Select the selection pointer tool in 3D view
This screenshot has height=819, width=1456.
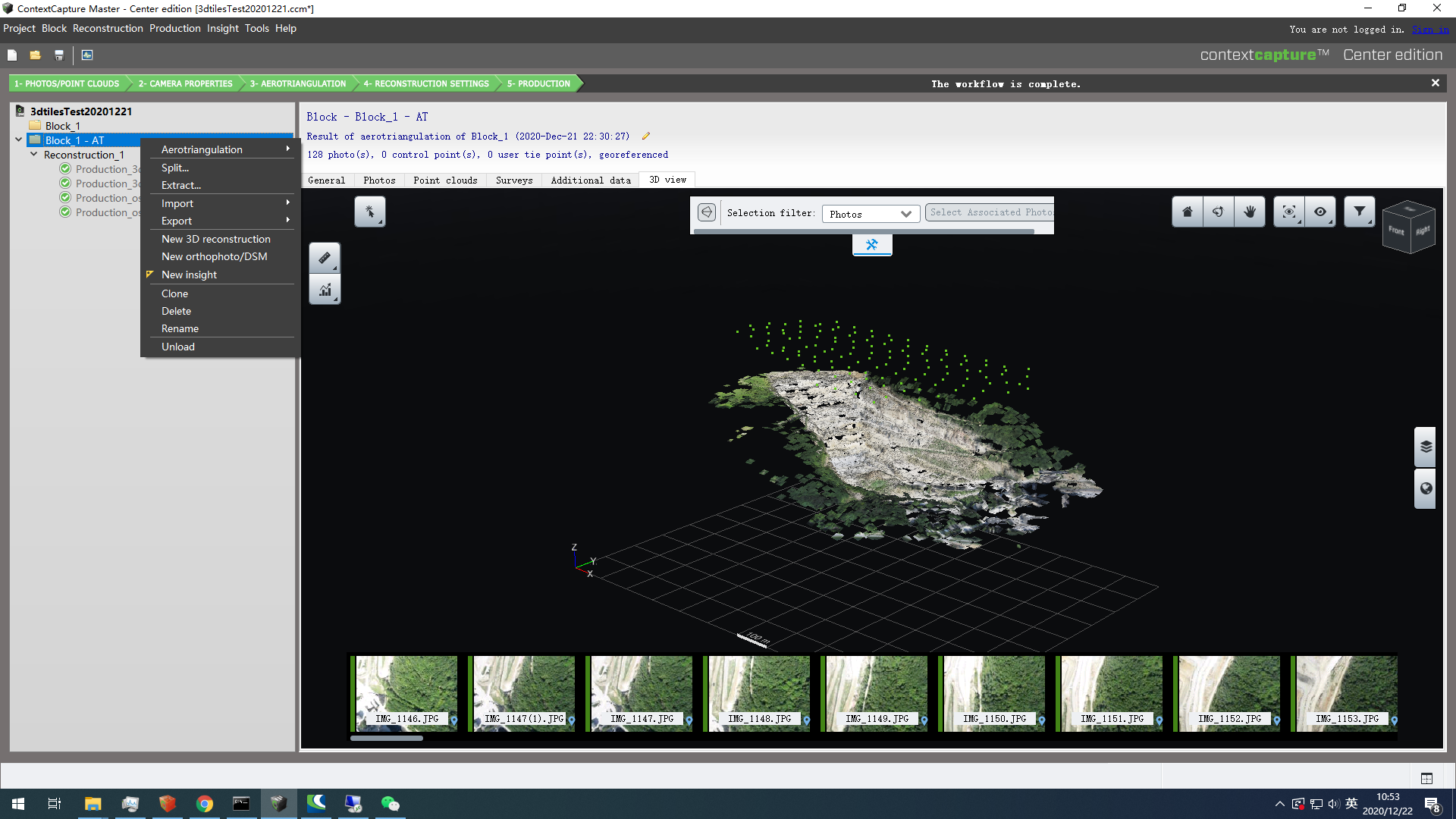point(370,212)
